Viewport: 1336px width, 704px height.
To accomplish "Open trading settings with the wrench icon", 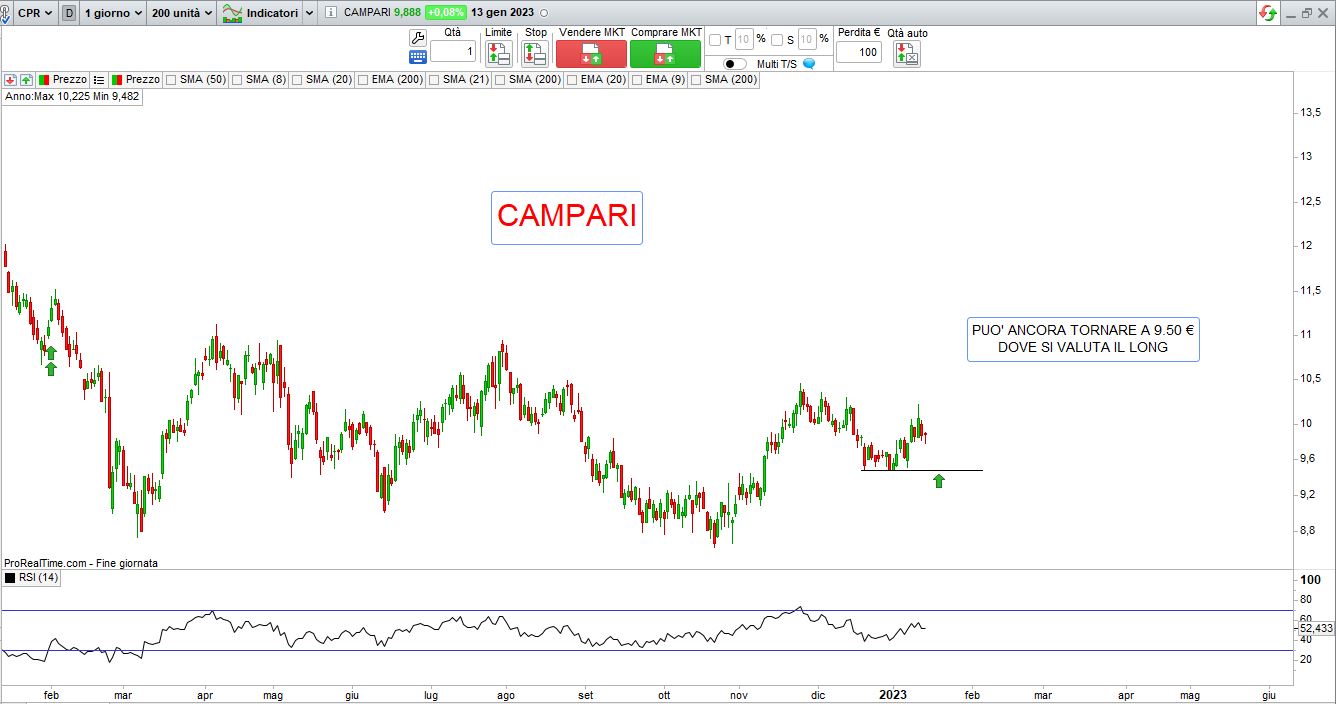I will tap(418, 37).
